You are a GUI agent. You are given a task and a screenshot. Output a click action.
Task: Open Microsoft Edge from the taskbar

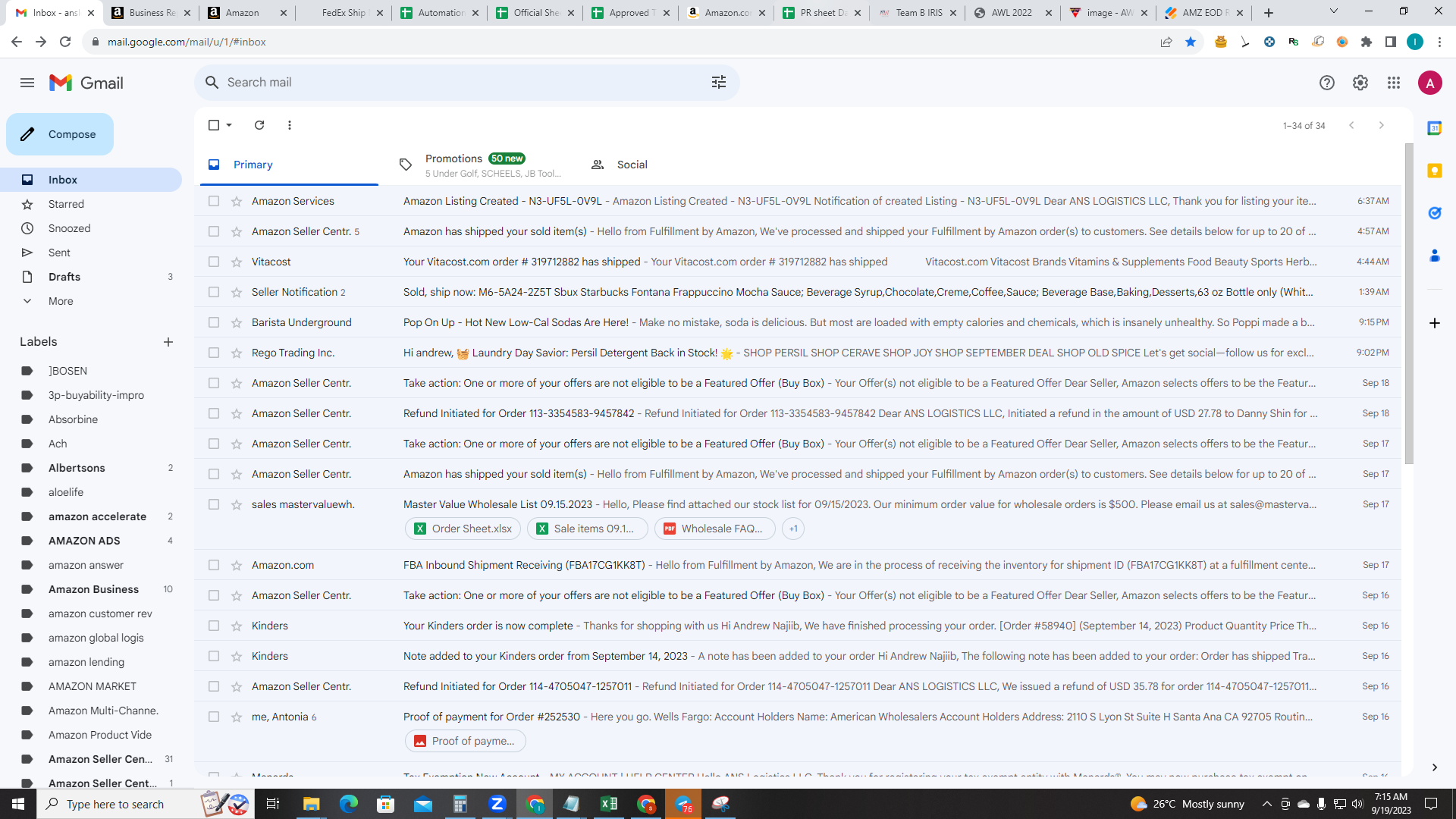coord(349,804)
